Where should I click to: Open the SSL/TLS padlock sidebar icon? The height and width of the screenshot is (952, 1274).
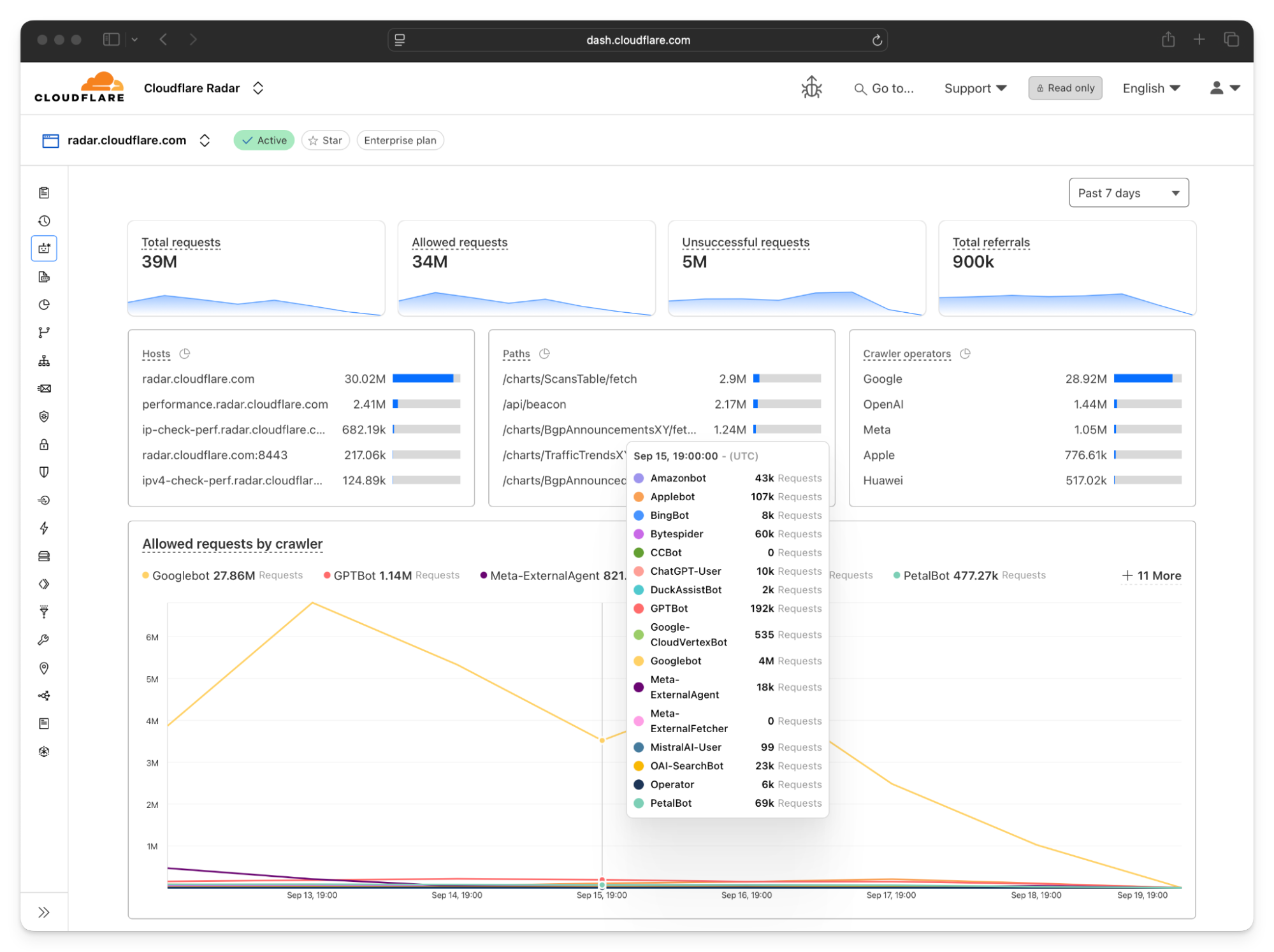click(x=44, y=444)
